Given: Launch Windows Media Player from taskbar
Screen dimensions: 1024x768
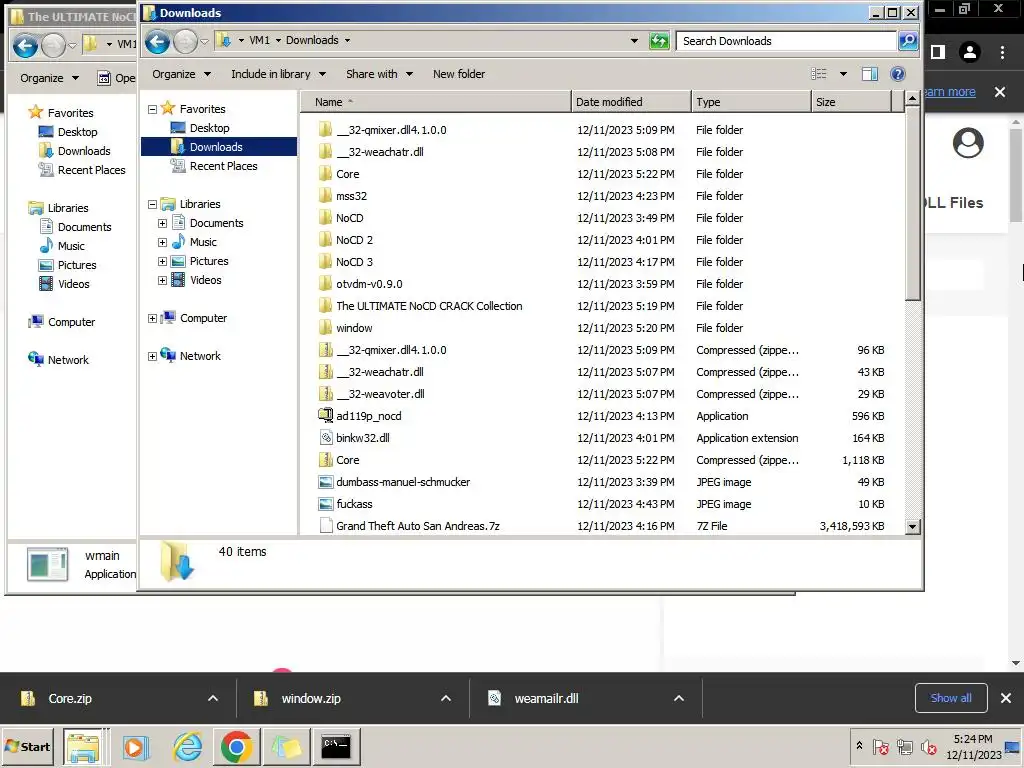Looking at the screenshot, I should 136,747.
